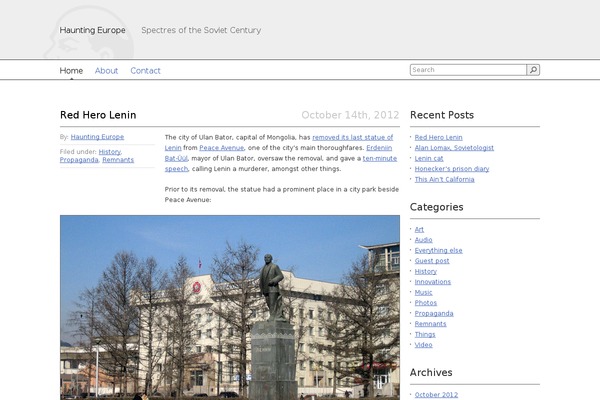This screenshot has height=400, width=600.
Task: Click the Haunting Europe site title
Action: click(93, 30)
